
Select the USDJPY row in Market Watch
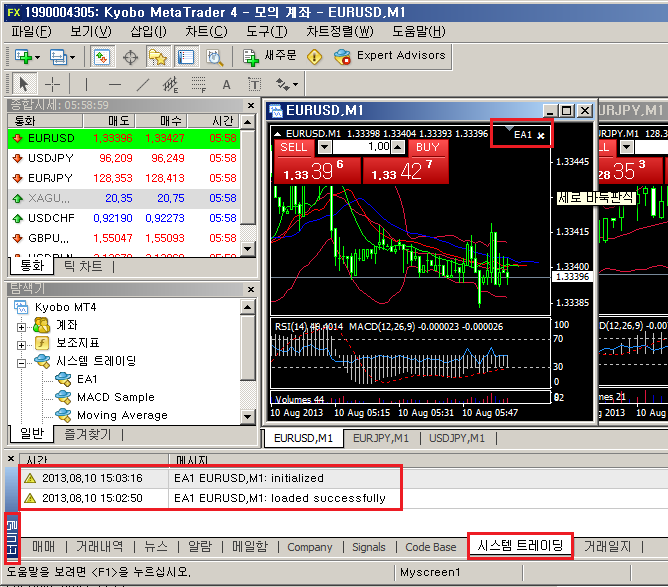tap(124, 158)
